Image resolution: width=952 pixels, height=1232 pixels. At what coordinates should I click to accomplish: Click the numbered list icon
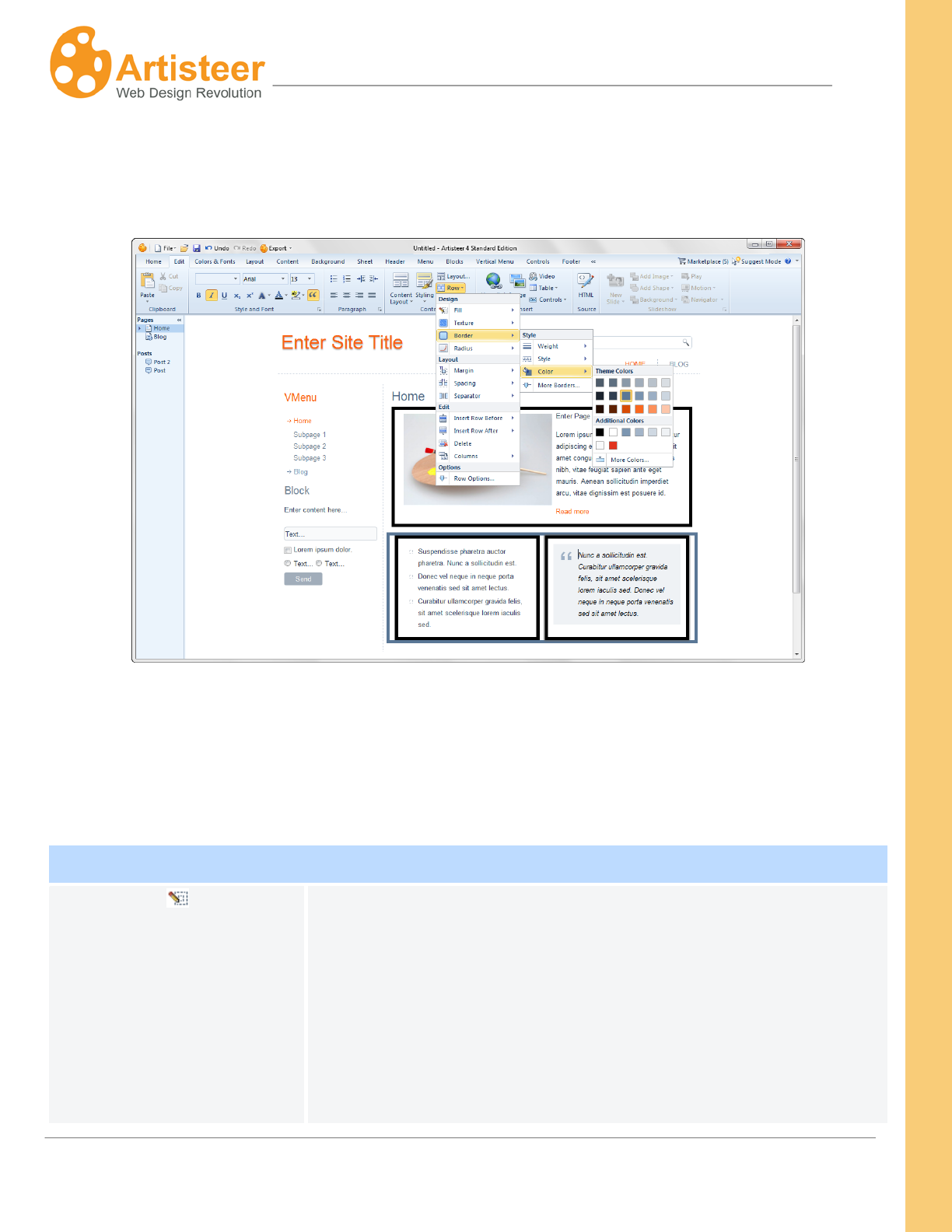coord(347,278)
